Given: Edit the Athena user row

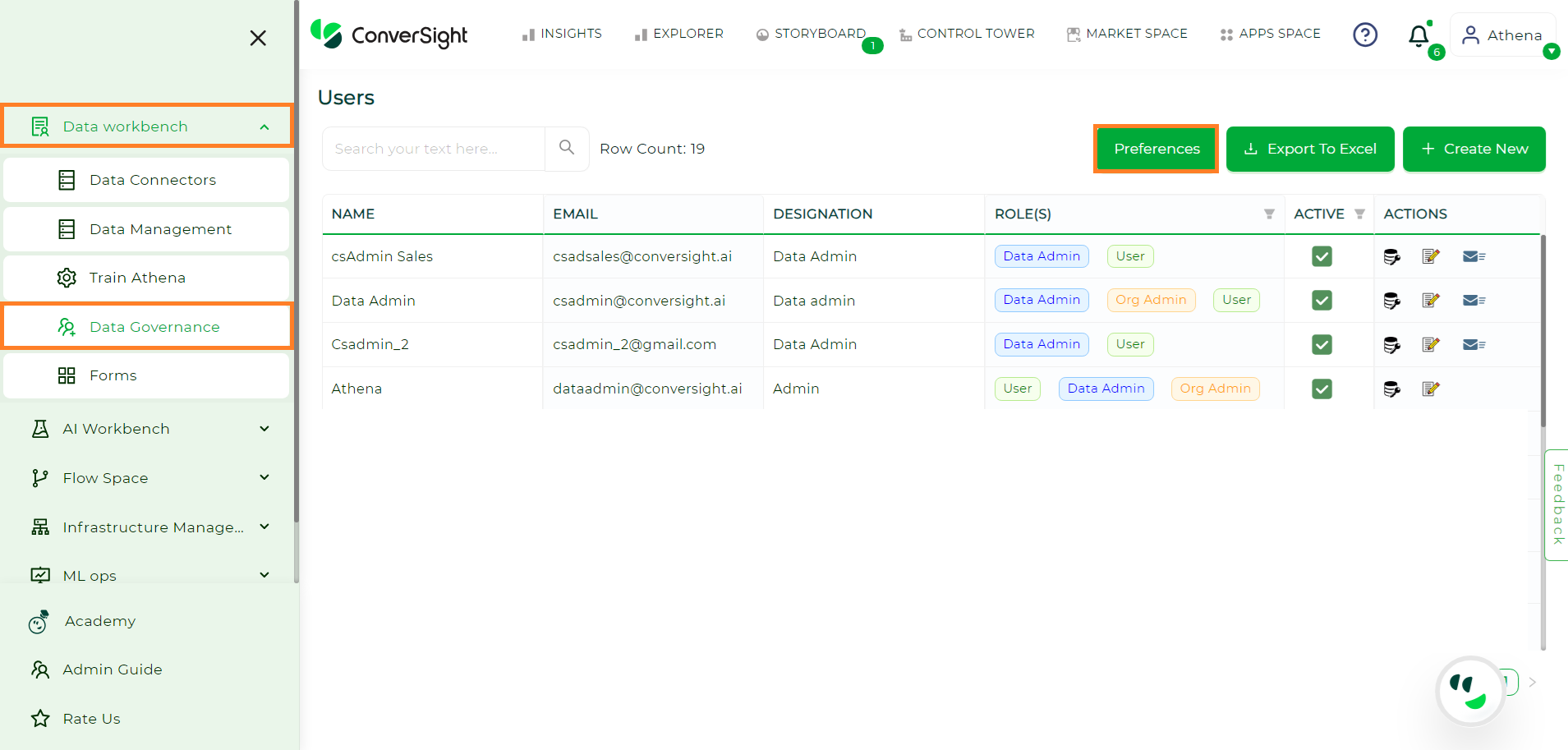Looking at the screenshot, I should 1431,389.
